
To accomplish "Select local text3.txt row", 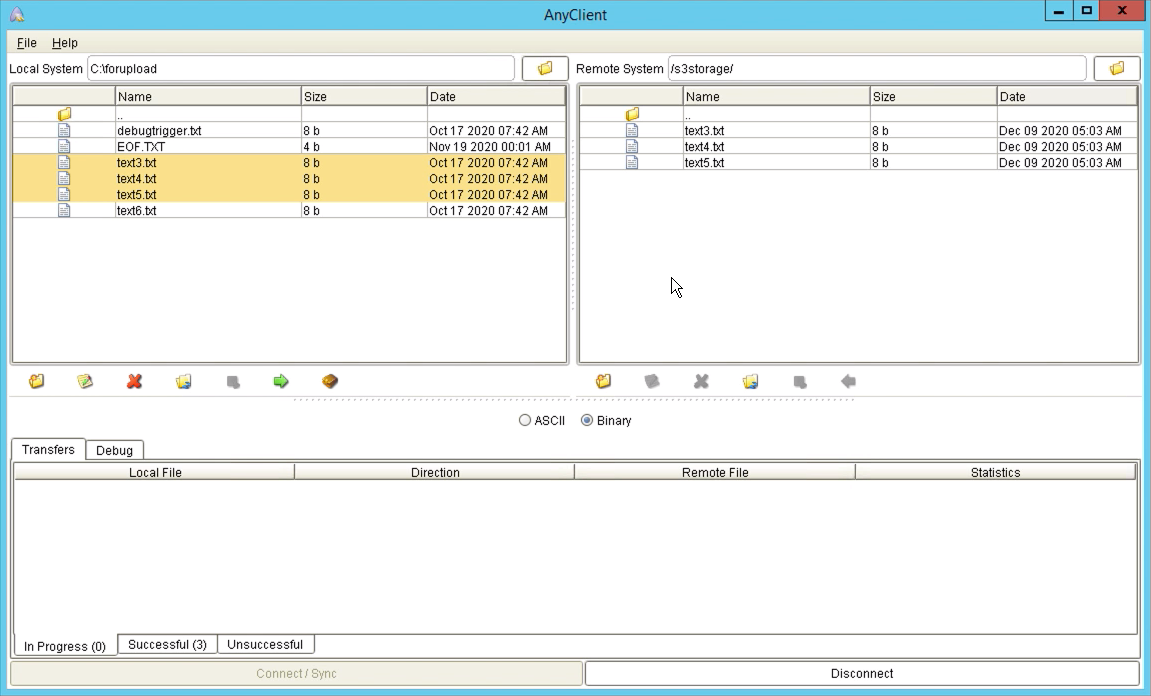I will point(289,162).
